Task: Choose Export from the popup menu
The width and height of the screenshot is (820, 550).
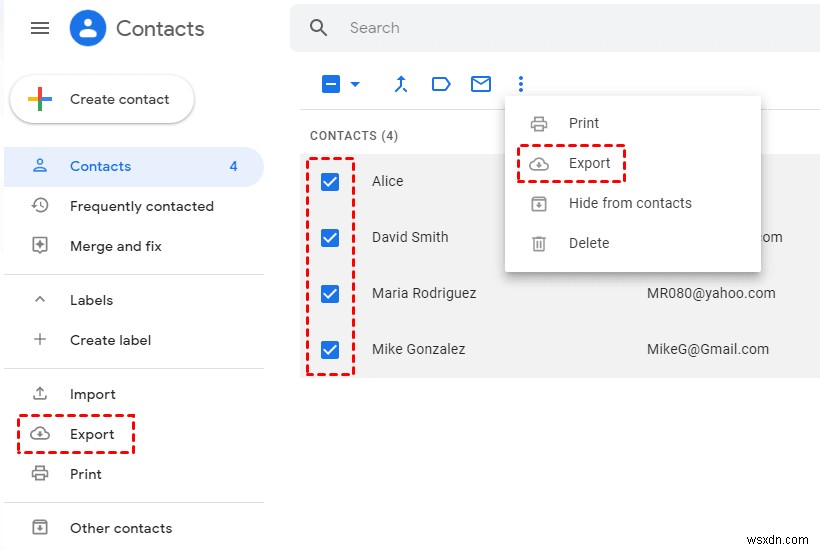Action: point(589,163)
